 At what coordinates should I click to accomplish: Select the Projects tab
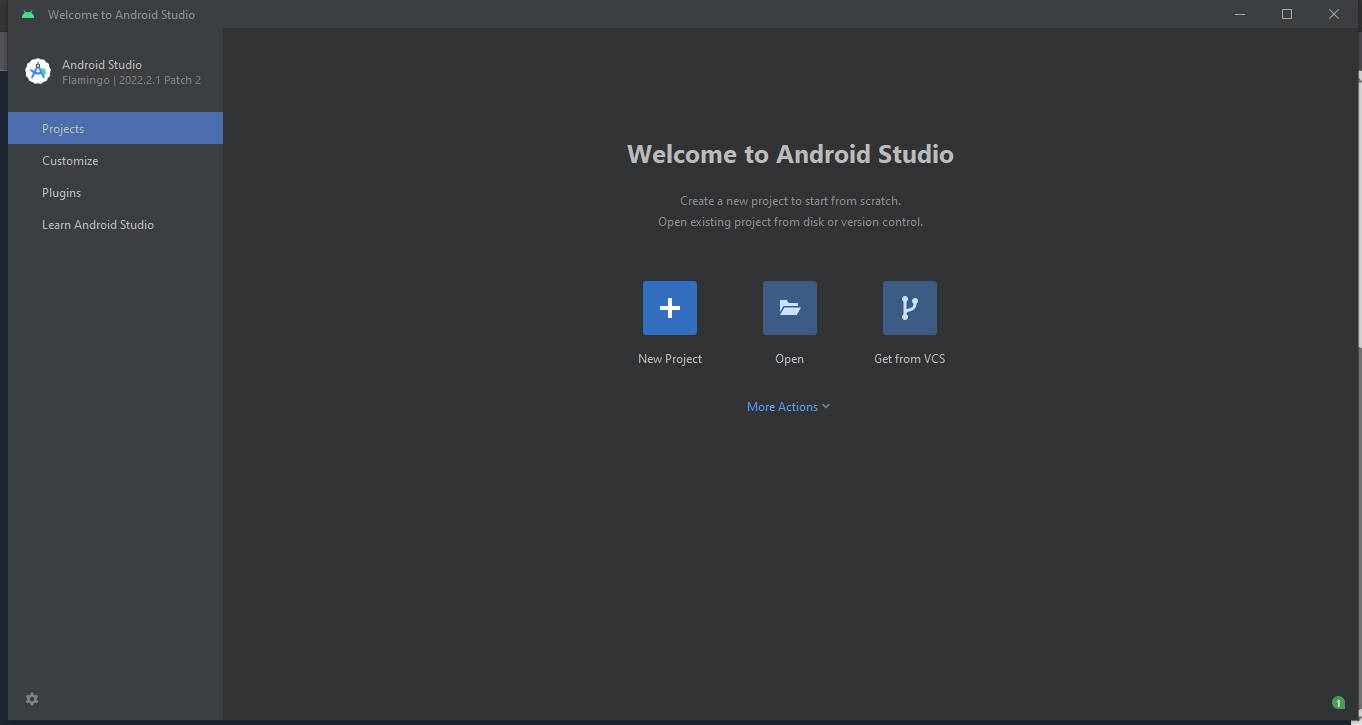115,128
